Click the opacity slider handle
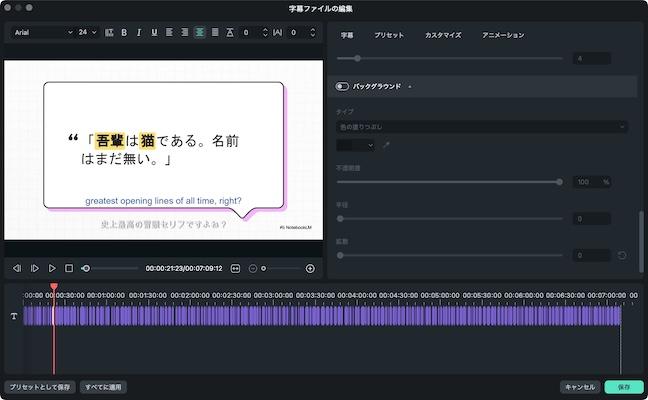The height and width of the screenshot is (400, 648). [559, 182]
